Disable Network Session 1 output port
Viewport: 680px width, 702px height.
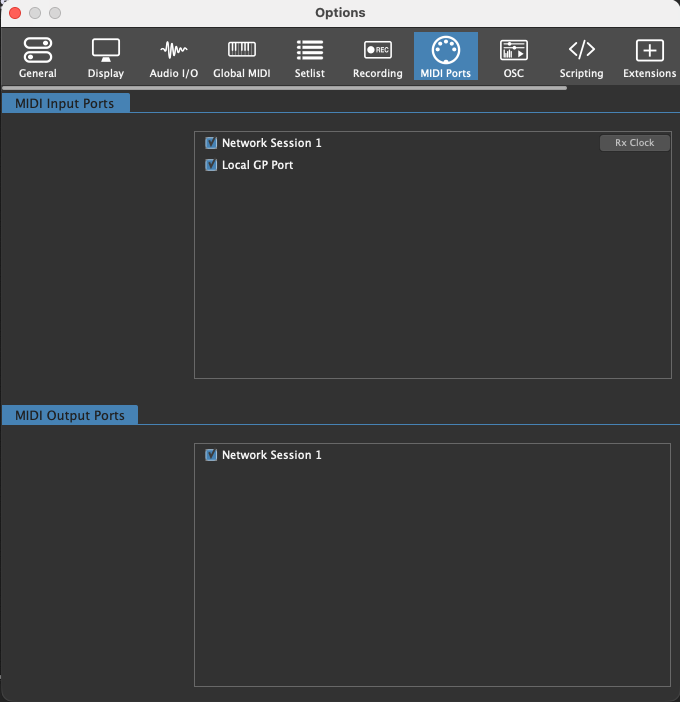point(211,455)
